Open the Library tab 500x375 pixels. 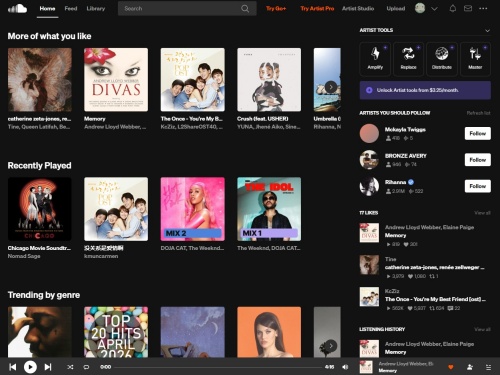[x=96, y=8]
